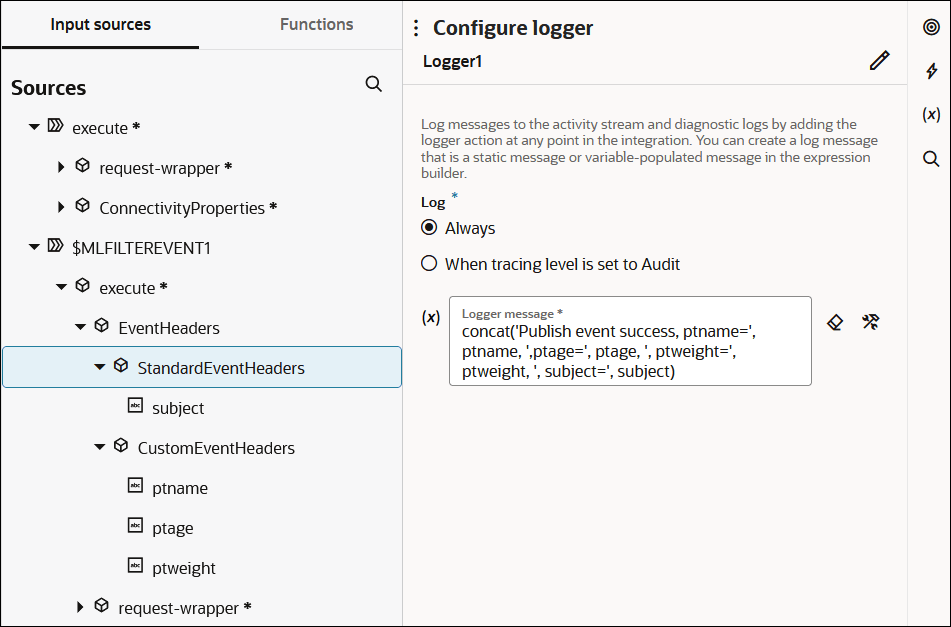This screenshot has height=627, width=951.
Task: Click the (x) variables icon in right sidebar
Action: click(931, 115)
